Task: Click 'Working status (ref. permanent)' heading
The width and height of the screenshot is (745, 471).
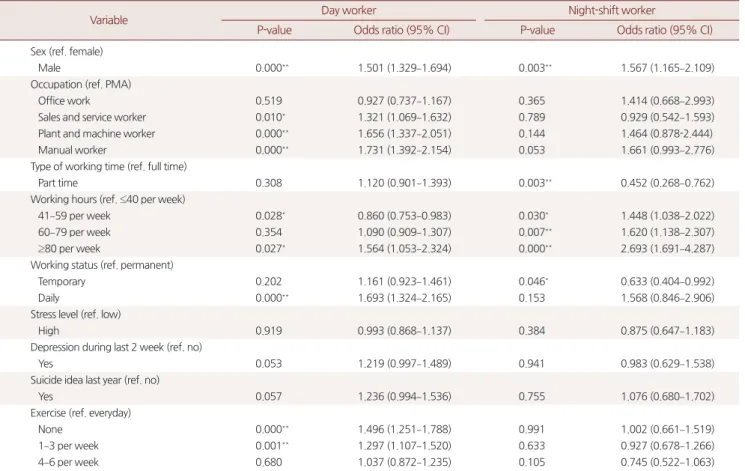Action: 102,265
